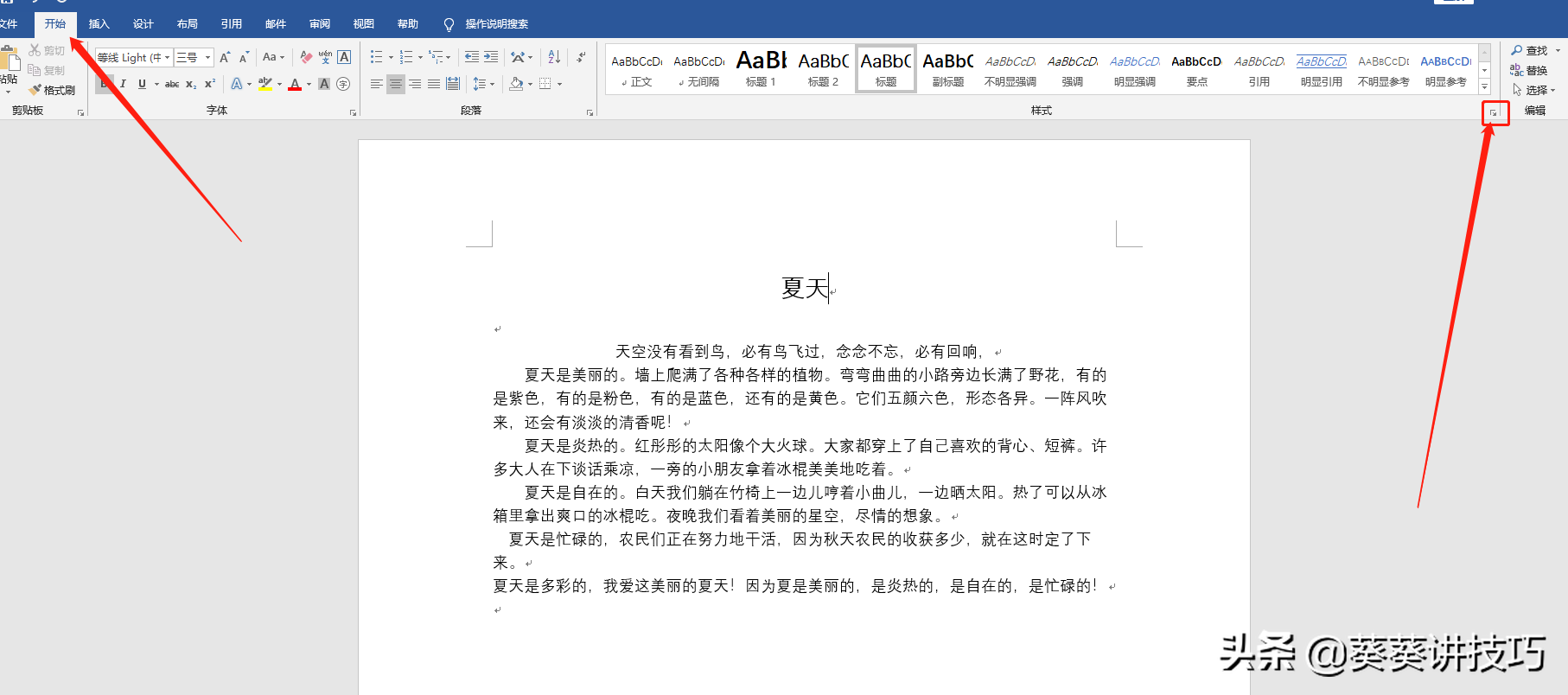Open the 剪贴板 clipboard pane launcher
The height and width of the screenshot is (695, 1568).
(80, 112)
